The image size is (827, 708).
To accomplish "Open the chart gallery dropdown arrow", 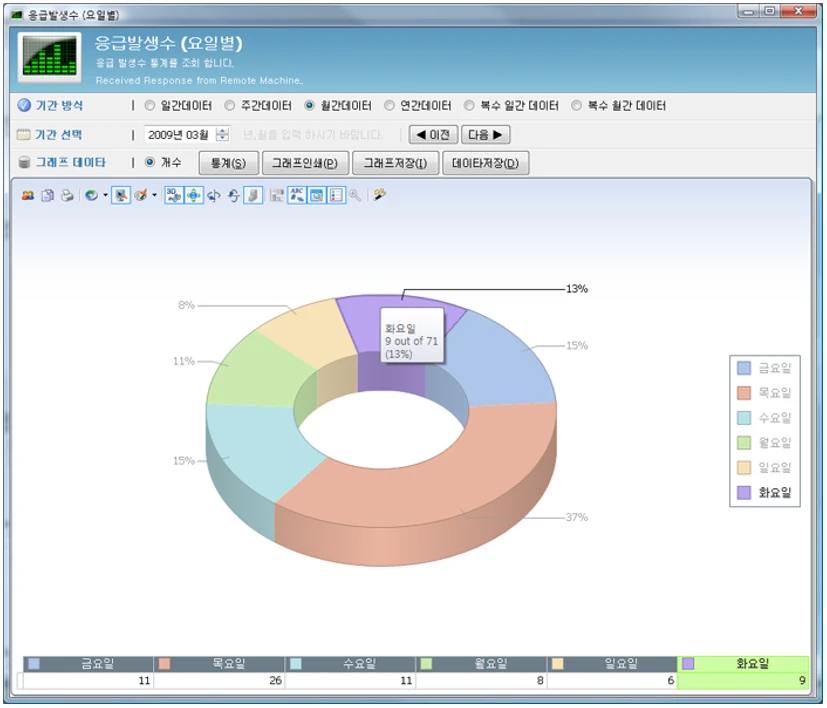I will pyautogui.click(x=105, y=196).
